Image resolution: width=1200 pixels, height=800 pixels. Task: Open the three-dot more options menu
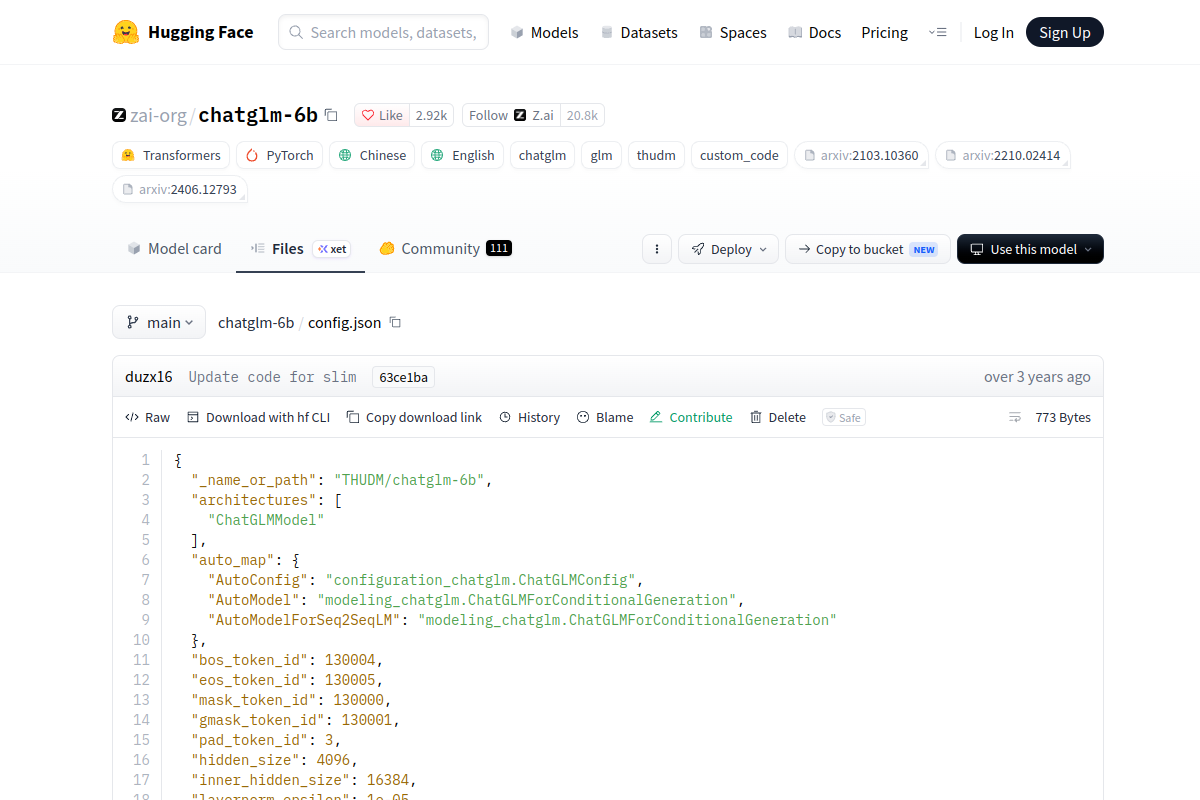tap(656, 249)
